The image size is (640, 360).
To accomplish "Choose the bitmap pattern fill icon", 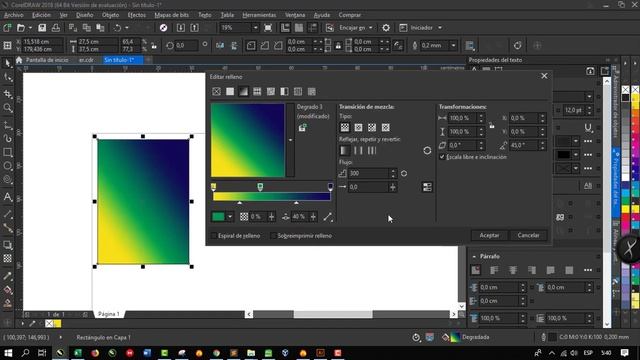I will coord(271,91).
